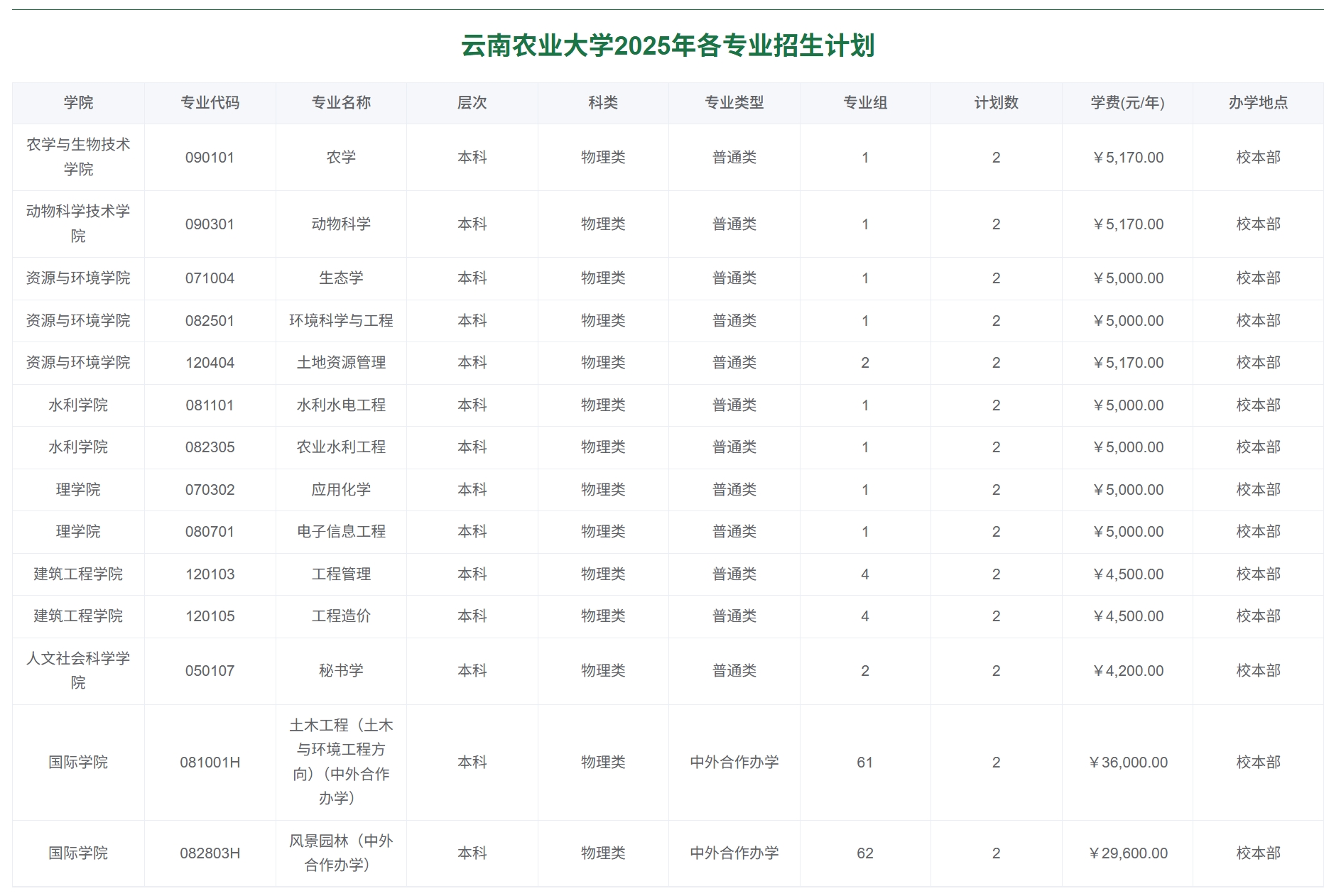Click tuition ￥4,500.00 in 工程造价 row

click(x=1127, y=616)
